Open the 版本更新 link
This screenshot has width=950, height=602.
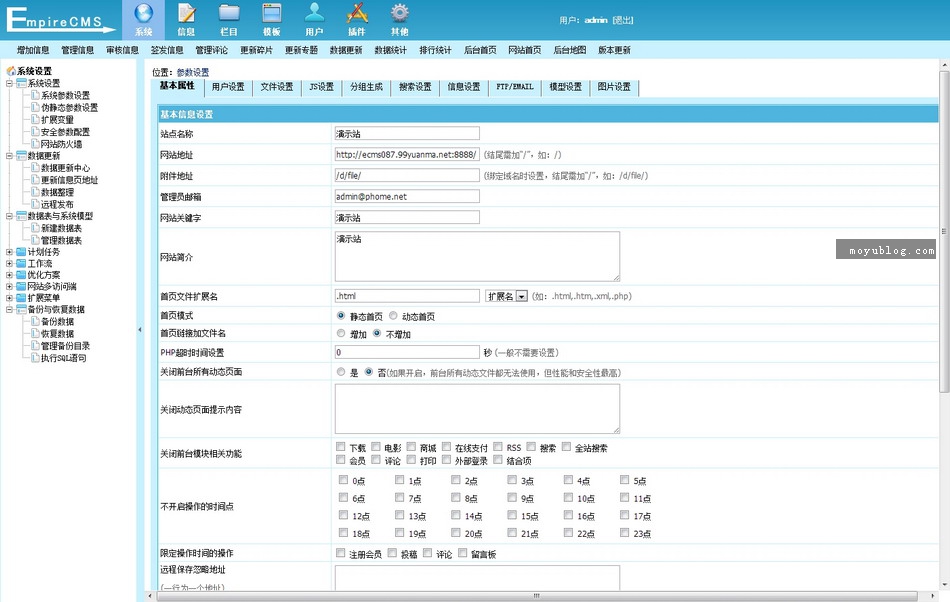[x=614, y=50]
